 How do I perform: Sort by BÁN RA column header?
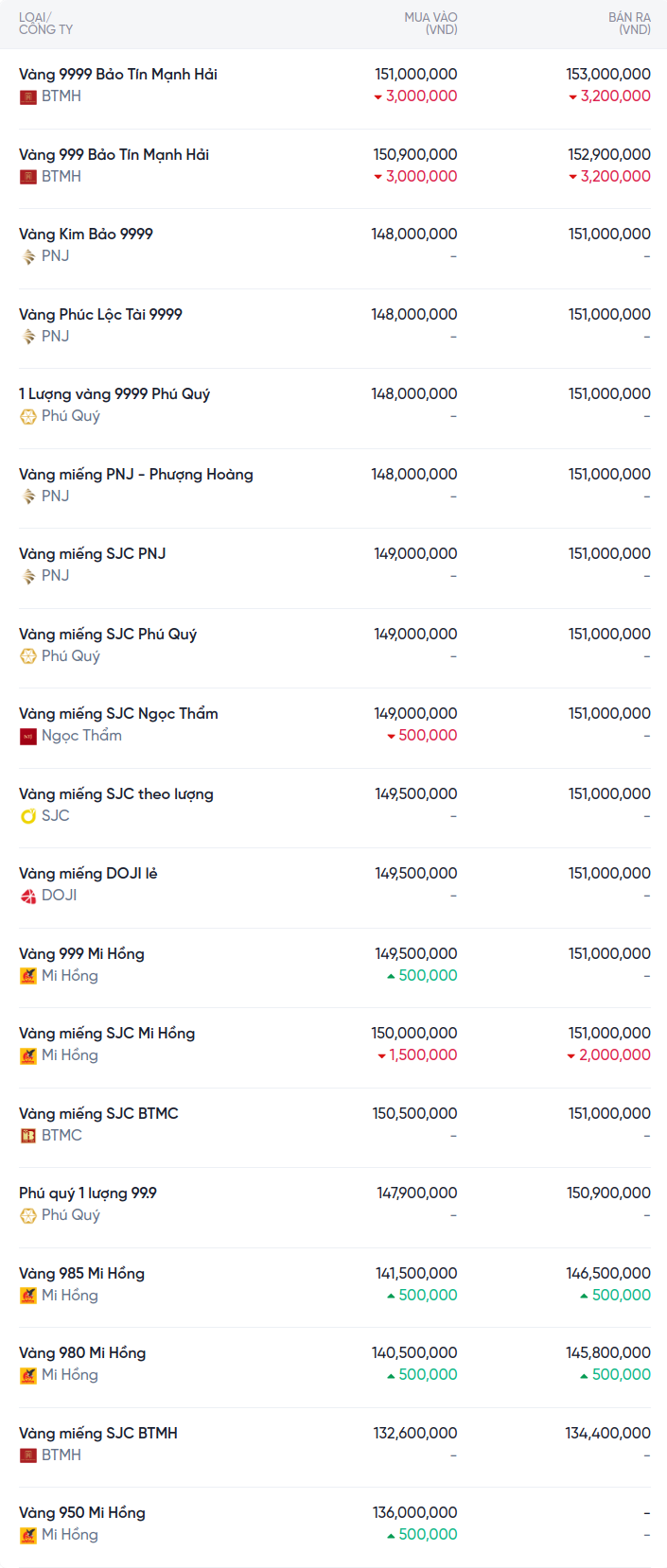[629, 24]
